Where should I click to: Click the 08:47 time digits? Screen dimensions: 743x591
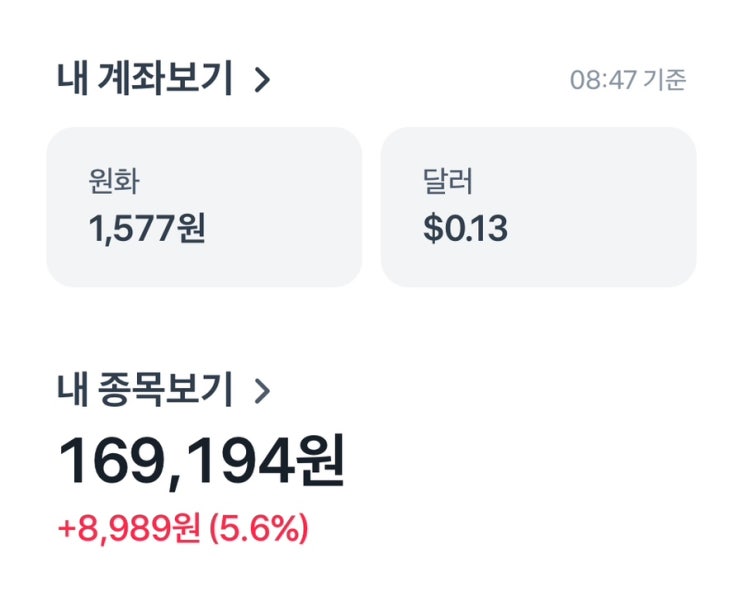603,81
